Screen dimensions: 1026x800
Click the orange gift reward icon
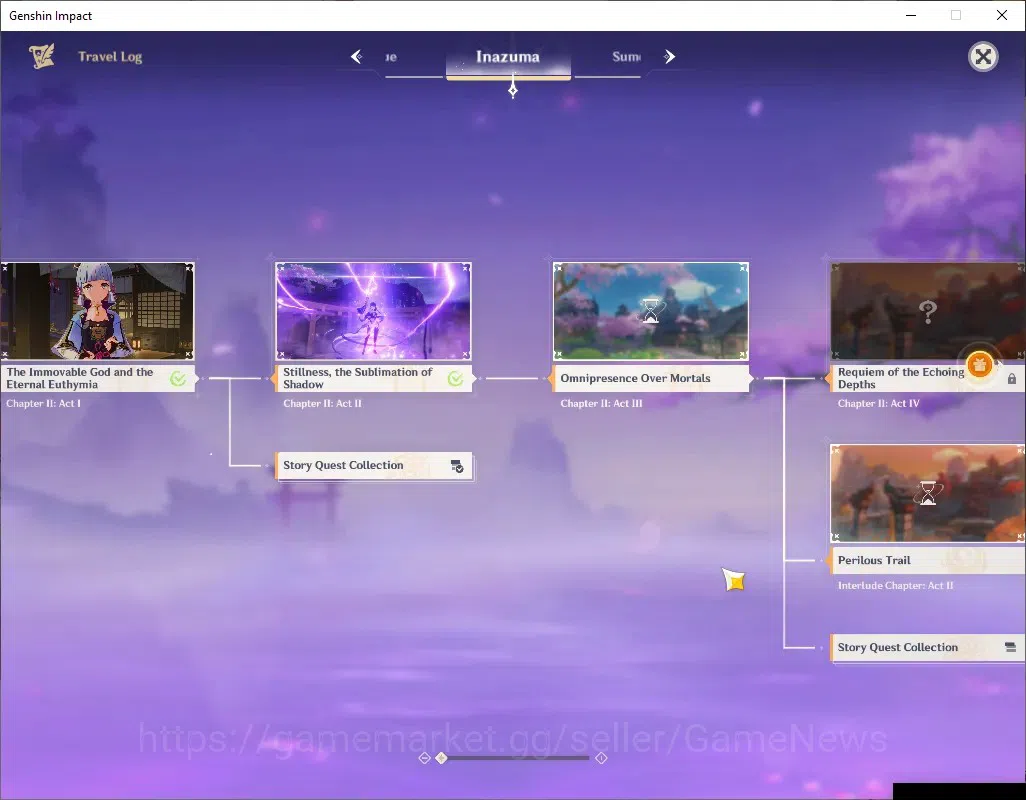pyautogui.click(x=980, y=365)
